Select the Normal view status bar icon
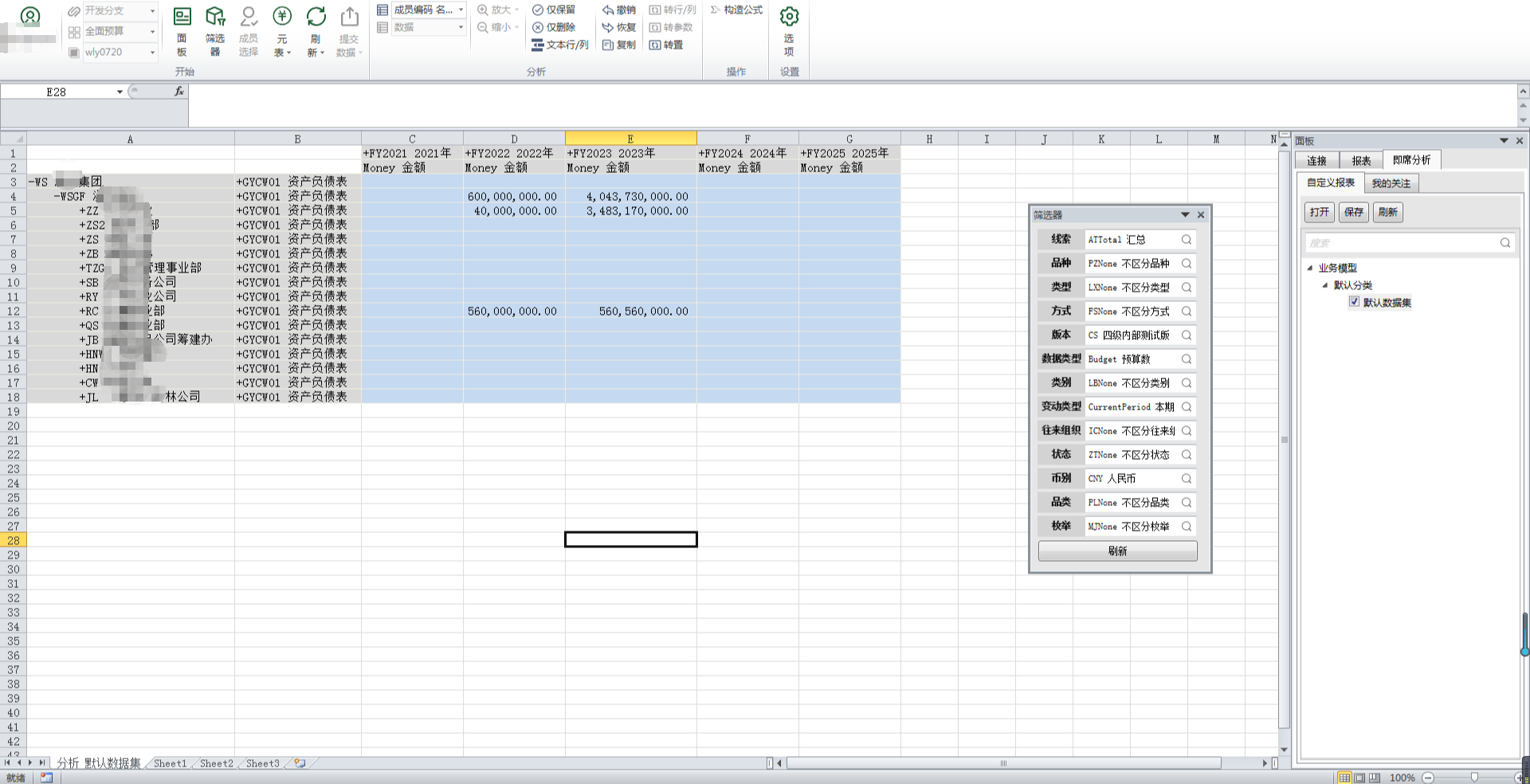Viewport: 1530px width, 784px height. point(1344,778)
